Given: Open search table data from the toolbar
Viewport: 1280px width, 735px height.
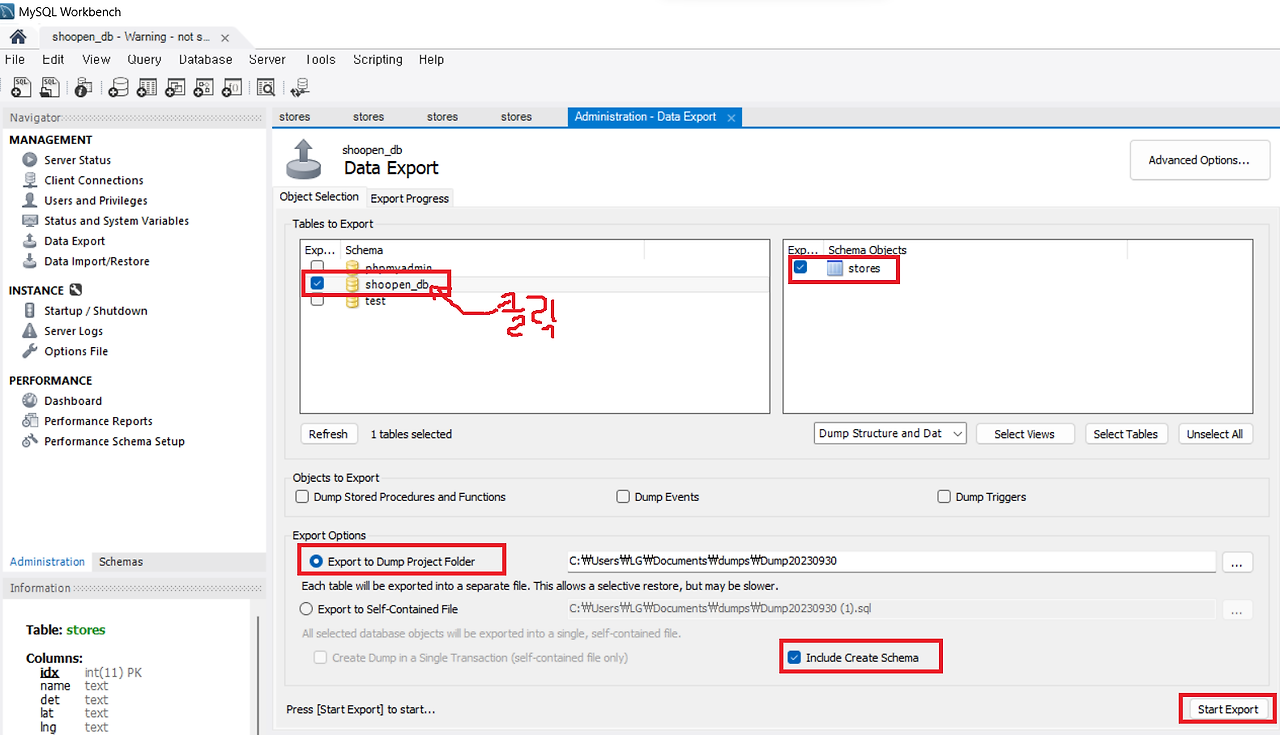Looking at the screenshot, I should tap(266, 88).
